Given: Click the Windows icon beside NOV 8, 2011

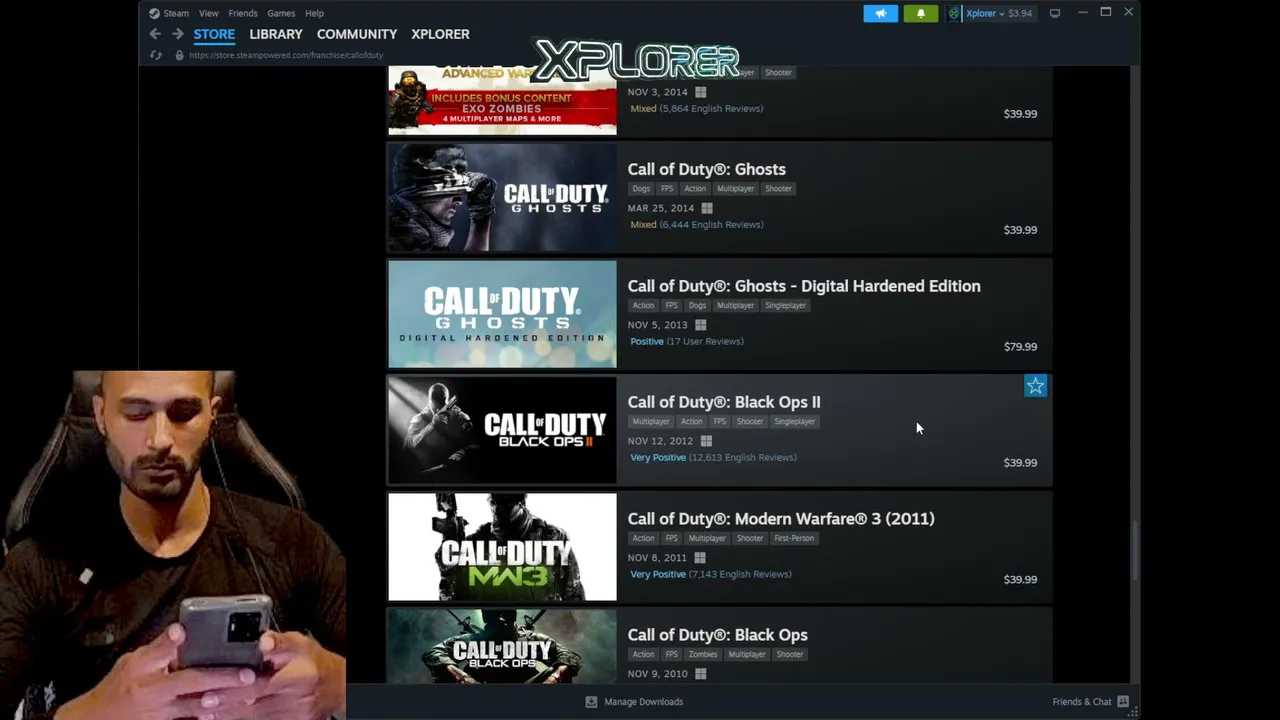Looking at the screenshot, I should [699, 558].
